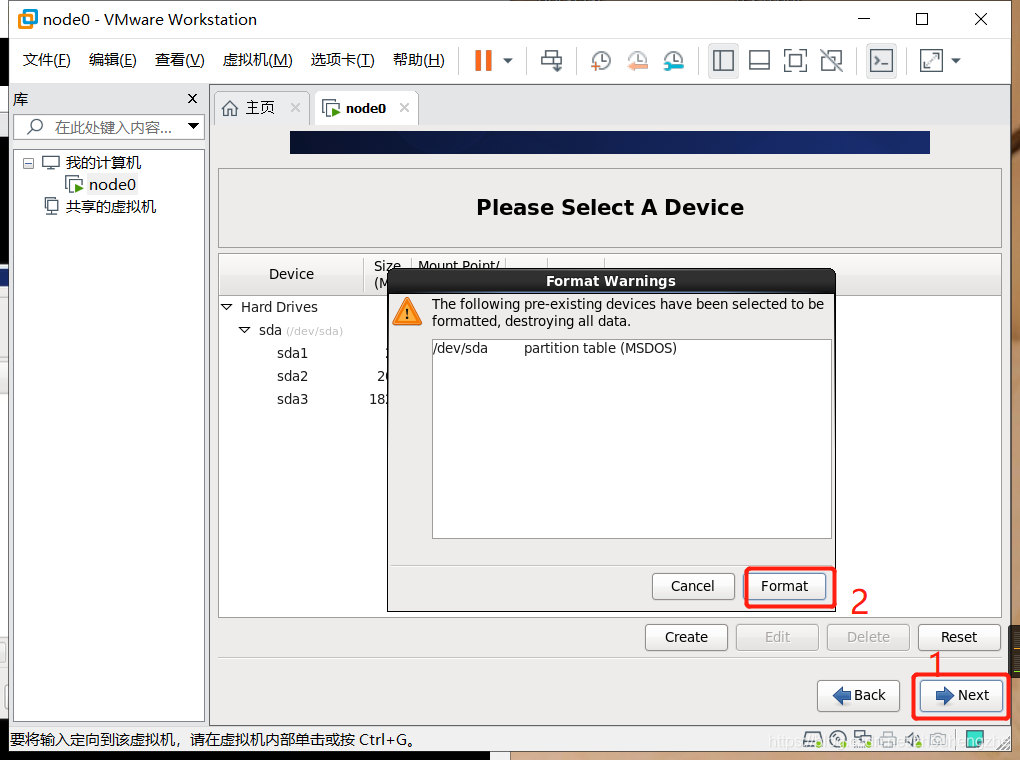Open the 选项卡(T) menu
Image resolution: width=1020 pixels, height=760 pixels.
(x=342, y=60)
